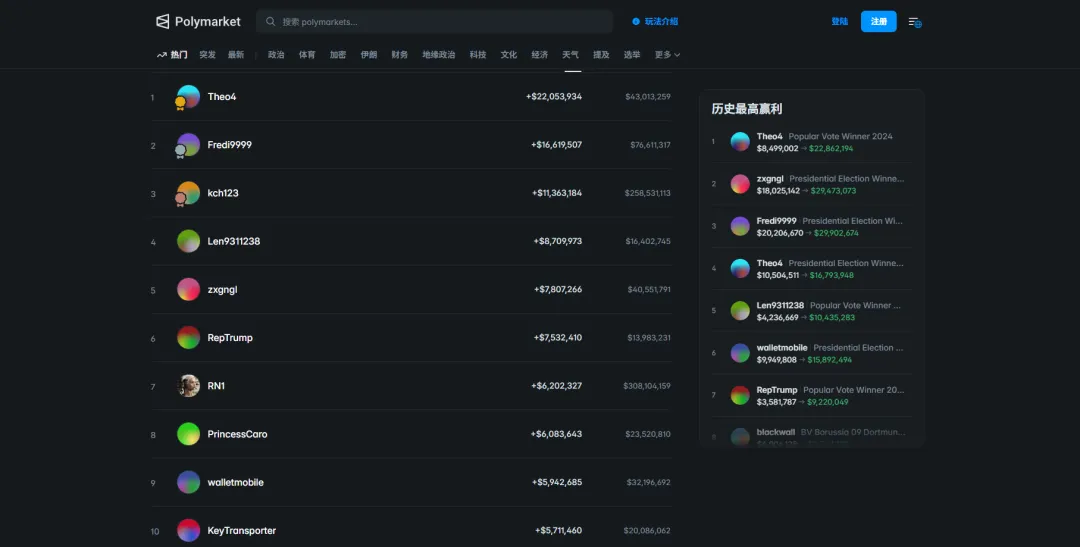Viewport: 1080px width, 547px height.
Task: Click walletmobile avatar in biggest wins list
Action: [740, 353]
